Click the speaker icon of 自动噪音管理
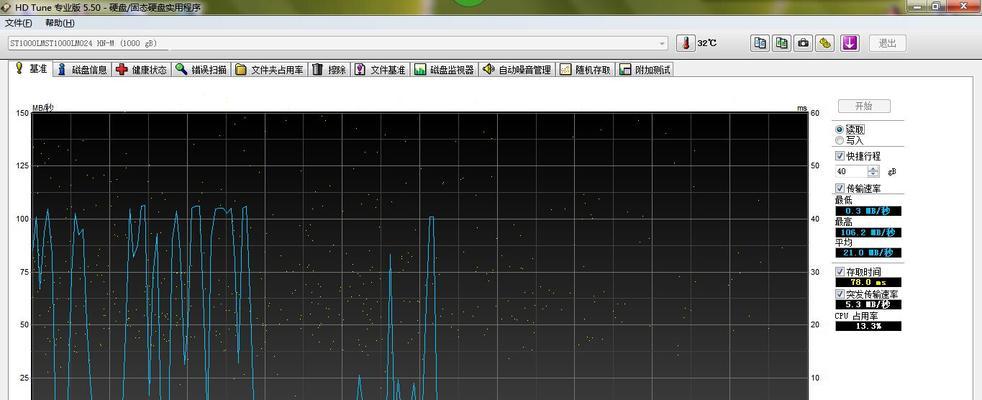The image size is (982, 400). [x=488, y=69]
